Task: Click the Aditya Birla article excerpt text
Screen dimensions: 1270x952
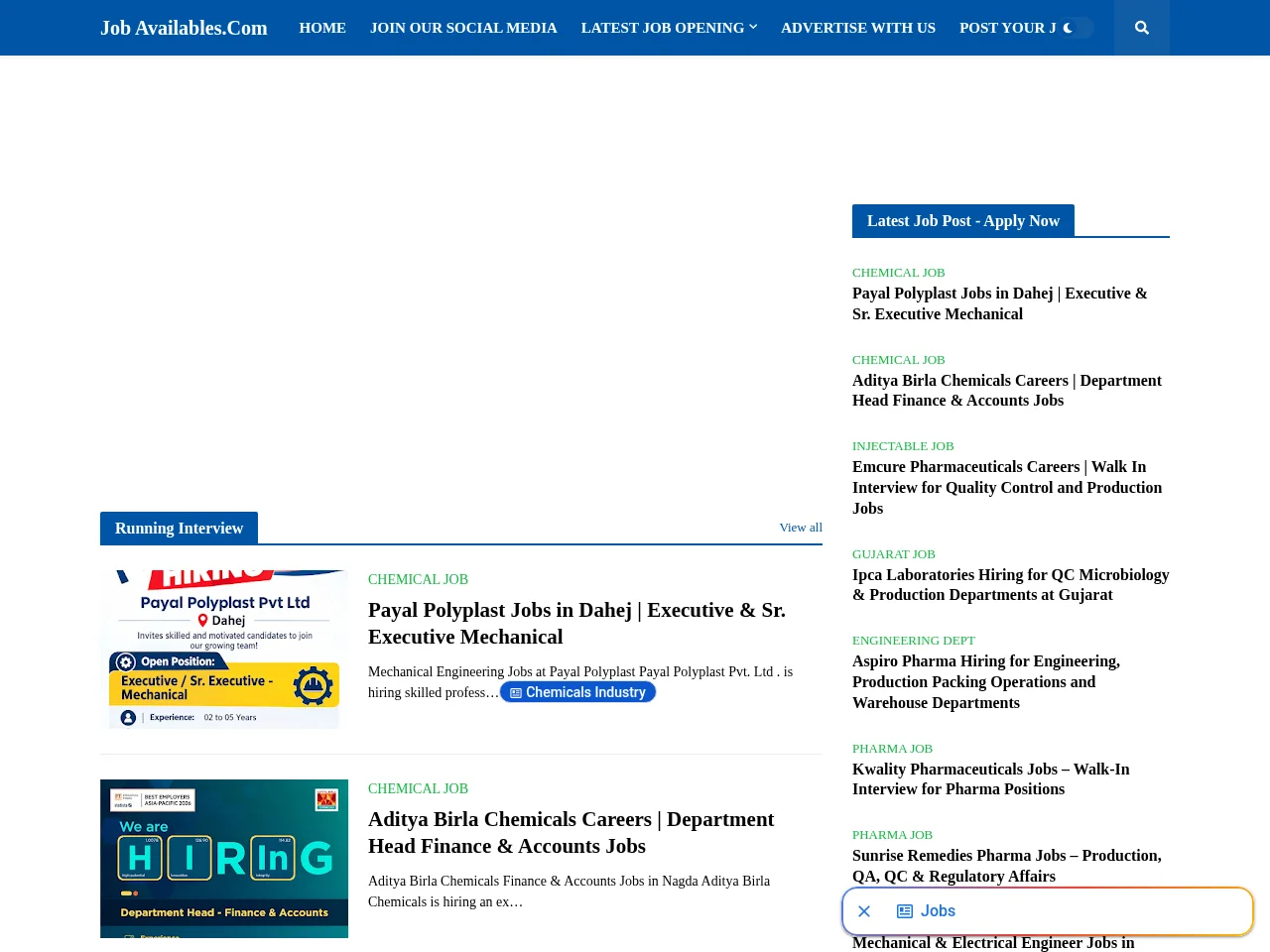Action: pos(569,892)
